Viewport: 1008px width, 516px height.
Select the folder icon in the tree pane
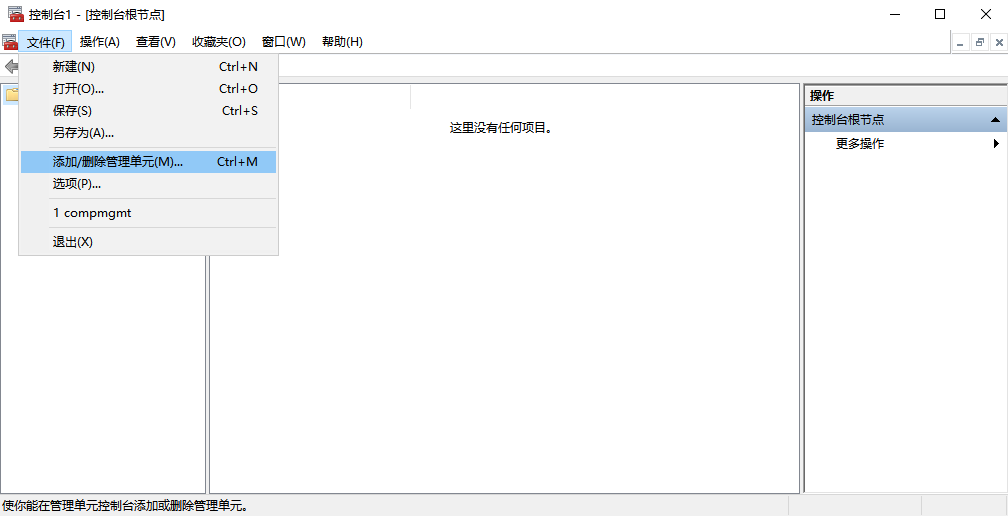coord(12,95)
